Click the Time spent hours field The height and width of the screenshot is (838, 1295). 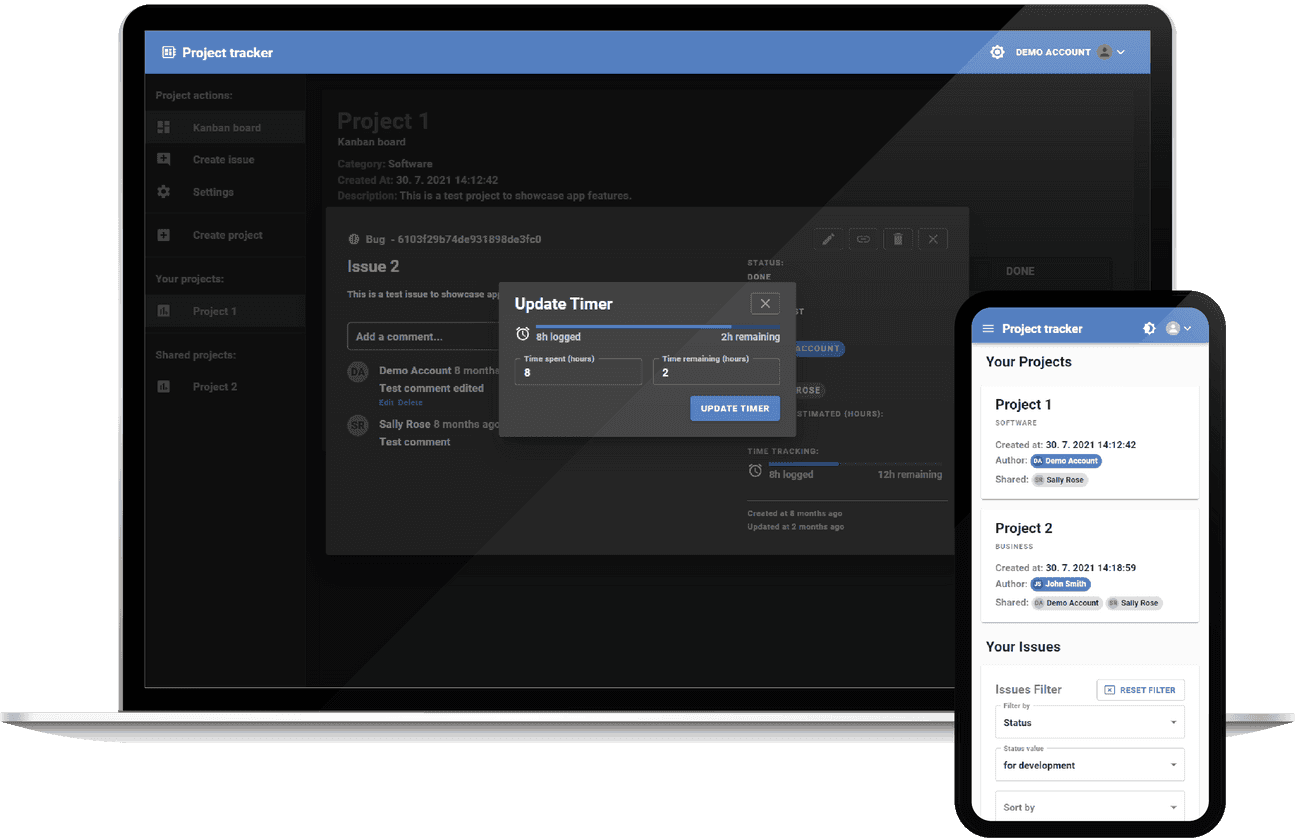pos(578,372)
